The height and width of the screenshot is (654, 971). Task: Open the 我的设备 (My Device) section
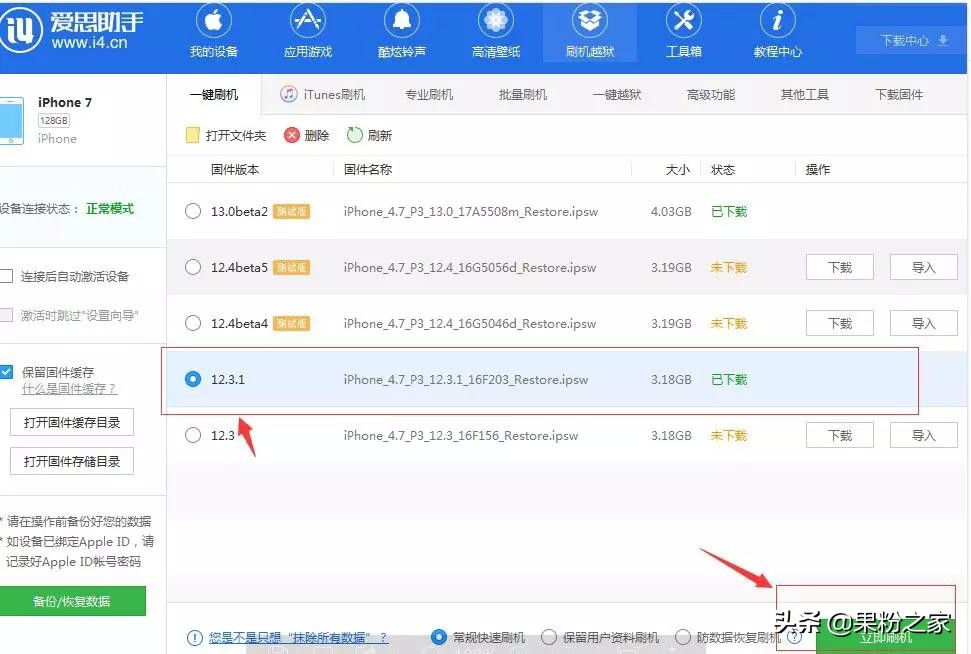pos(213,32)
